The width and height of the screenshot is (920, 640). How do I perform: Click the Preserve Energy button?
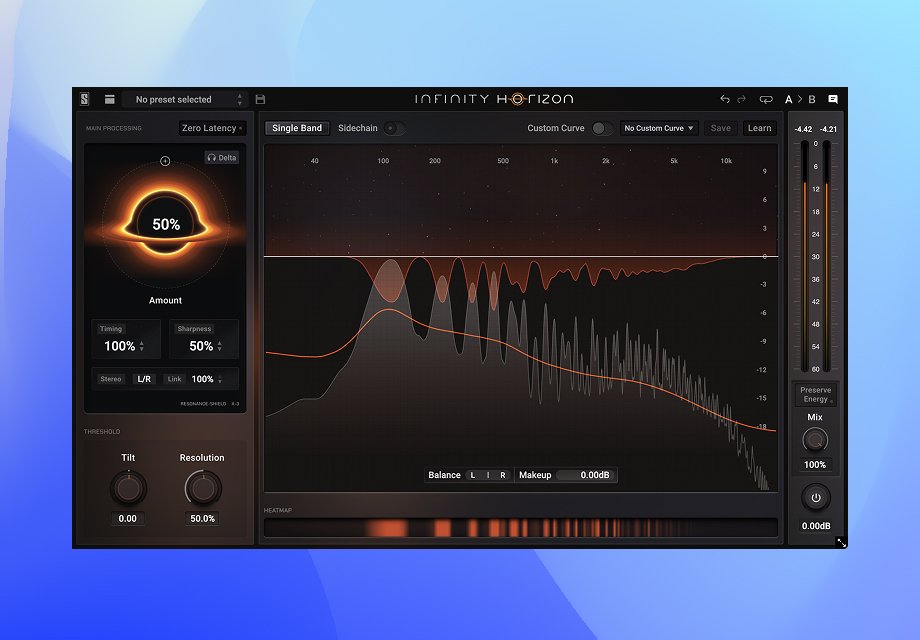tap(816, 394)
